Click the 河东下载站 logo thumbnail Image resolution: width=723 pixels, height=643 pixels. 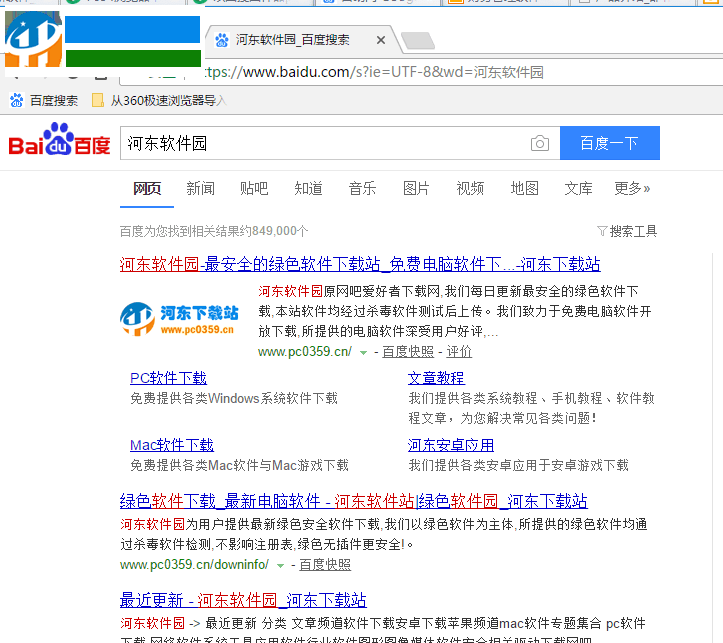[179, 319]
